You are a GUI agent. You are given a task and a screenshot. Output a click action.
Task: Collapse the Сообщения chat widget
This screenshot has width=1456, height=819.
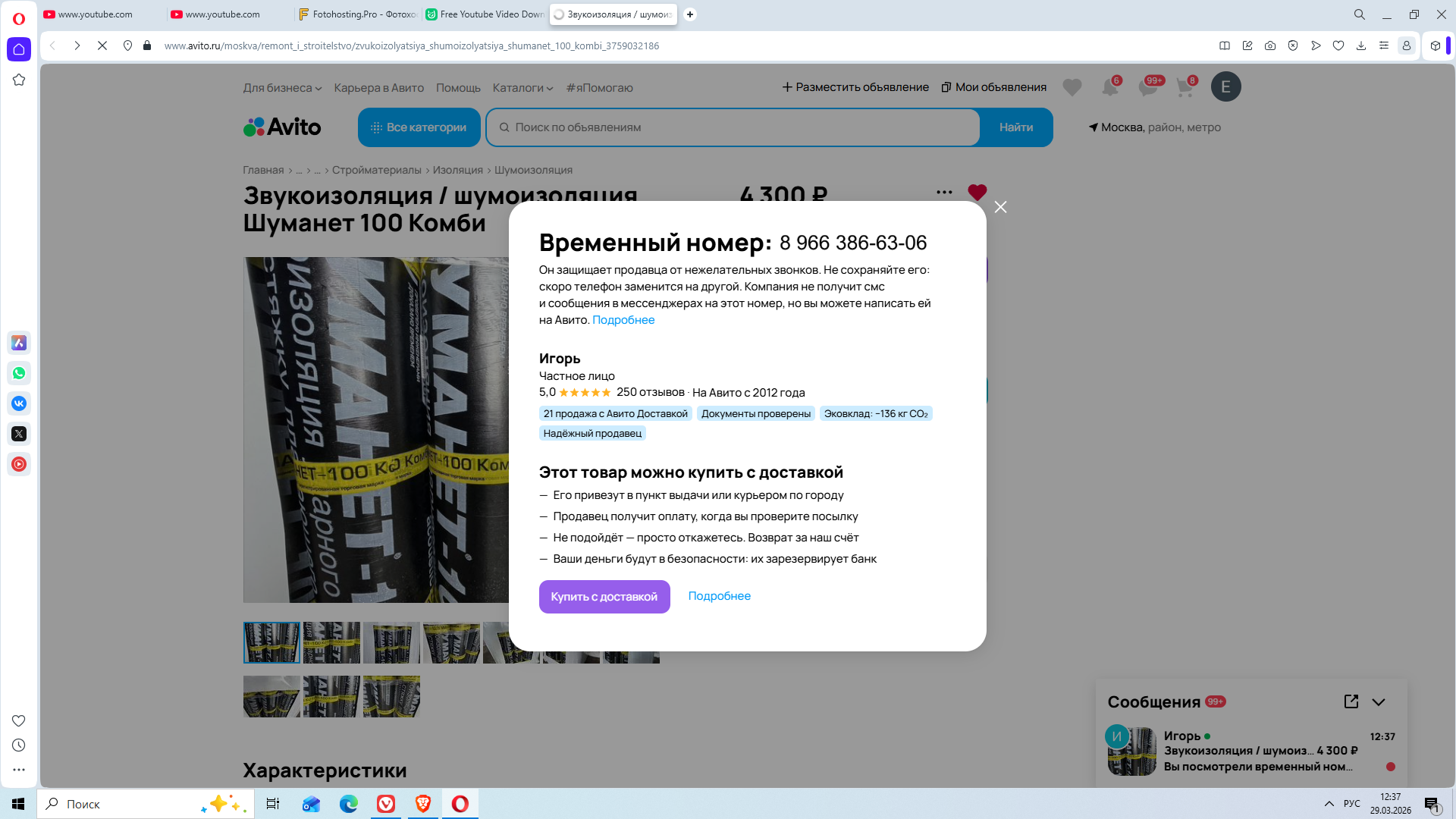1379,701
